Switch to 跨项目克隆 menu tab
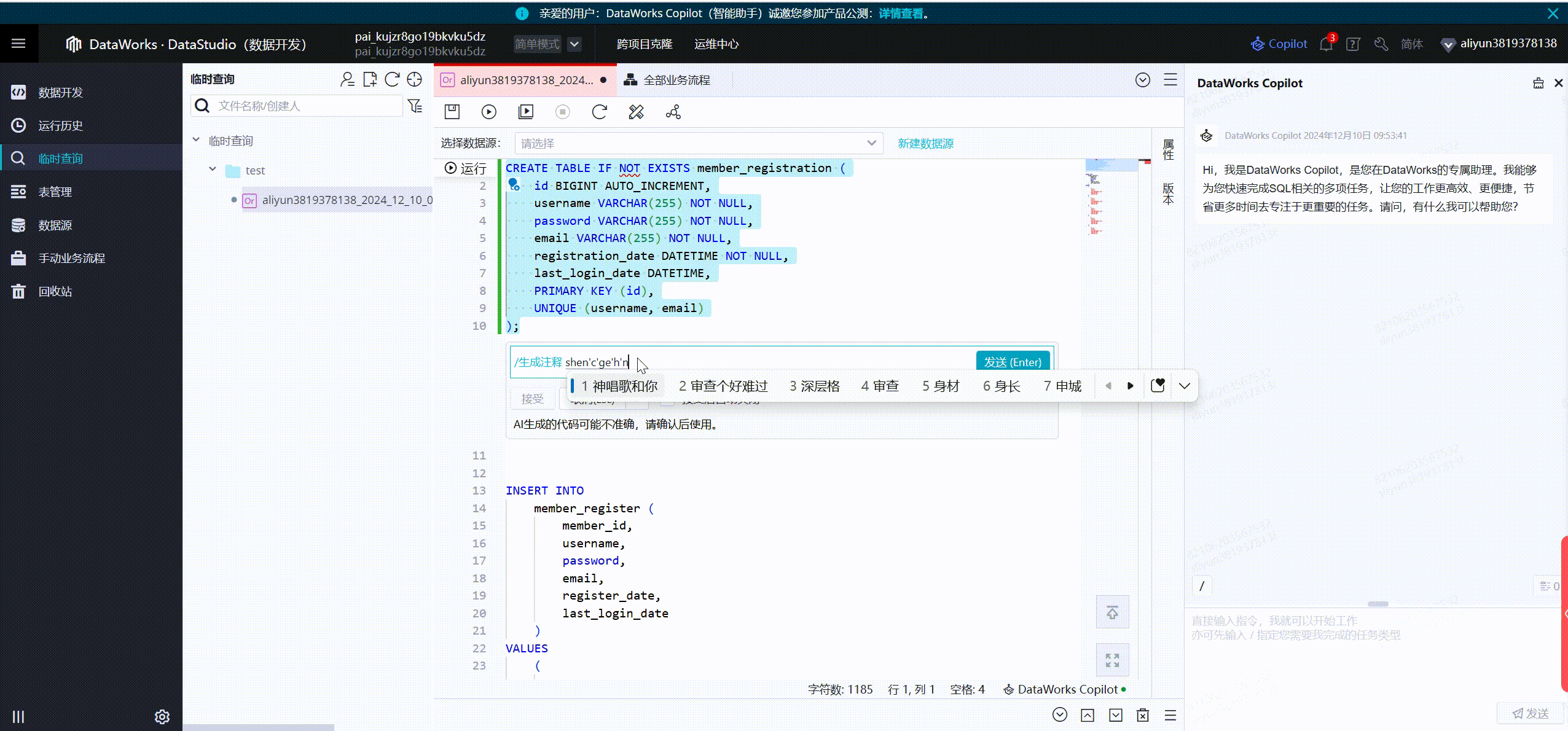The height and width of the screenshot is (731, 1568). 644,44
